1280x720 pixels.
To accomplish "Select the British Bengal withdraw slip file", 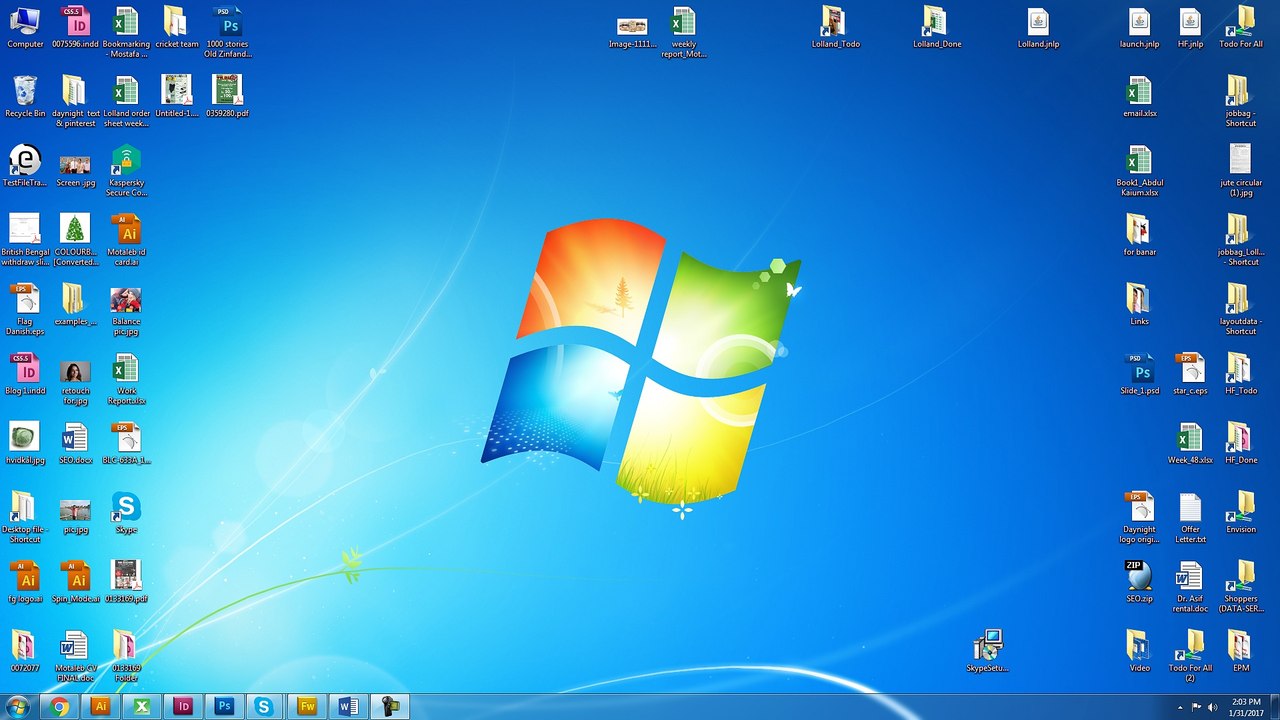I will [25, 240].
